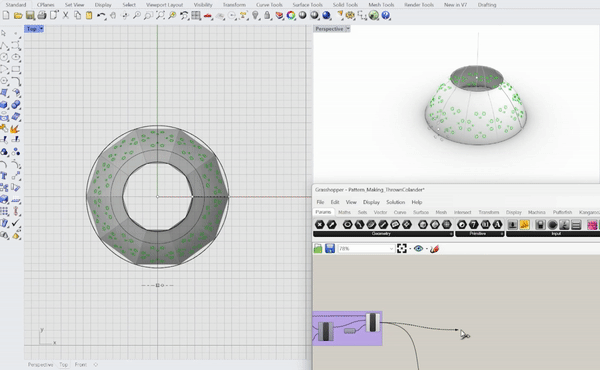
Task: Save Grasshopper definition with blue floppy icon
Action: (330, 249)
